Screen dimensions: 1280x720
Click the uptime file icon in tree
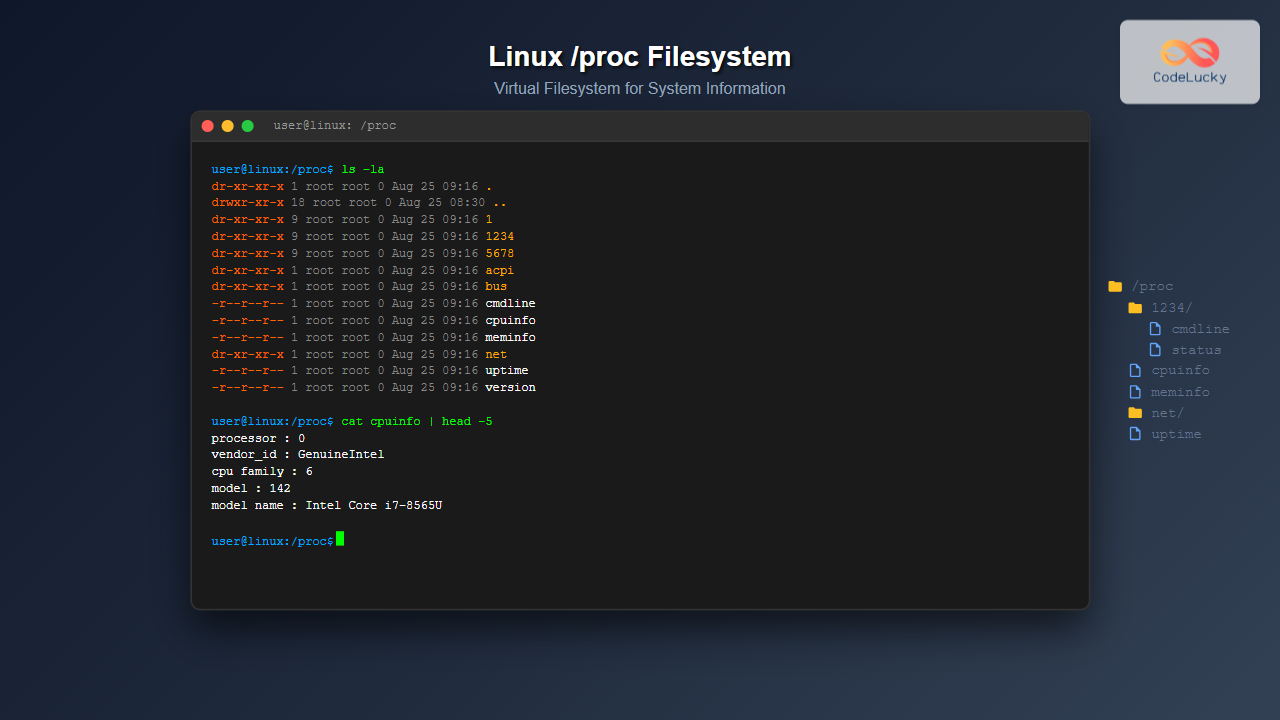pos(1135,434)
